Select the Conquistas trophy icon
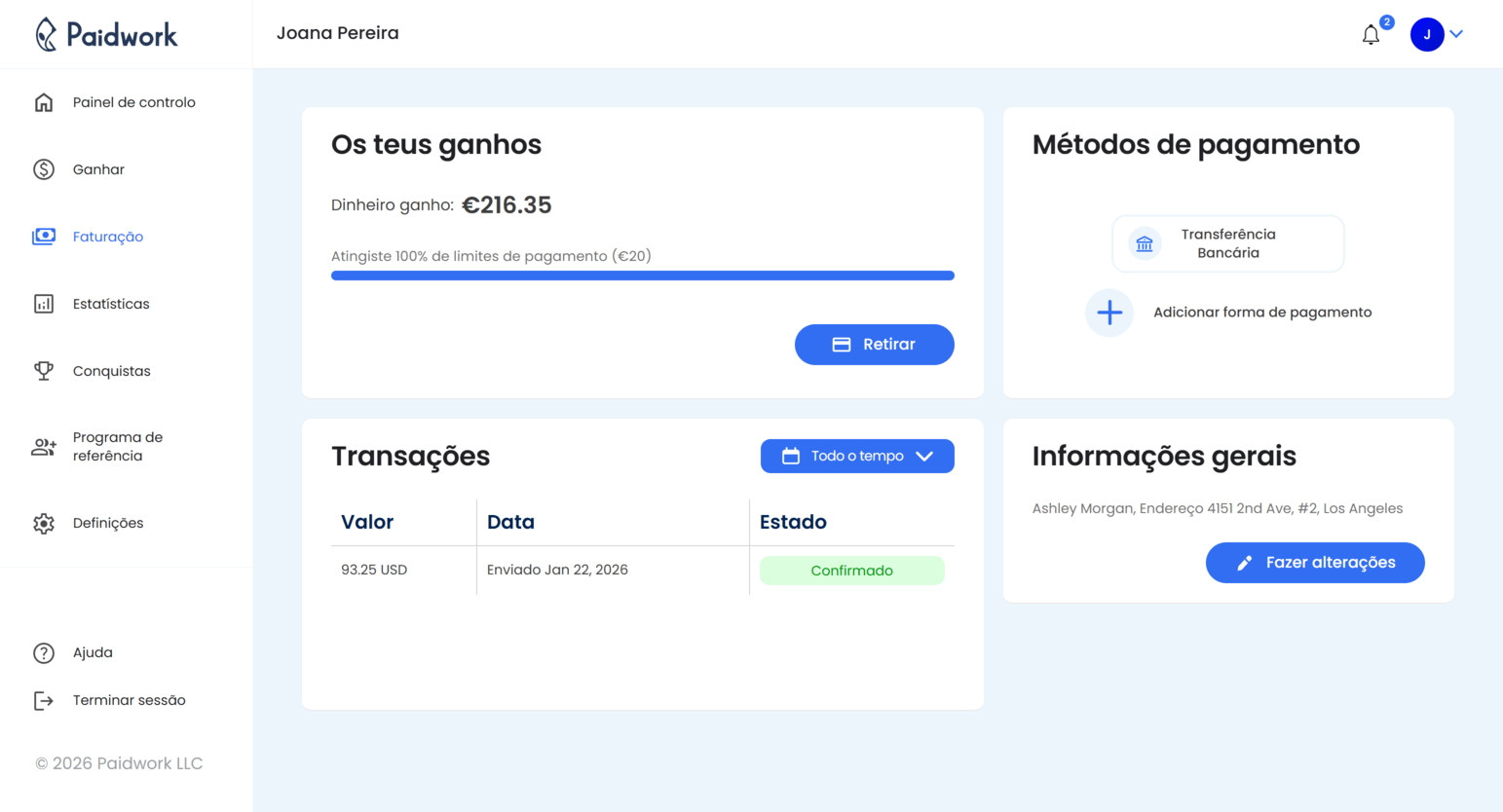Image resolution: width=1503 pixels, height=812 pixels. [44, 370]
